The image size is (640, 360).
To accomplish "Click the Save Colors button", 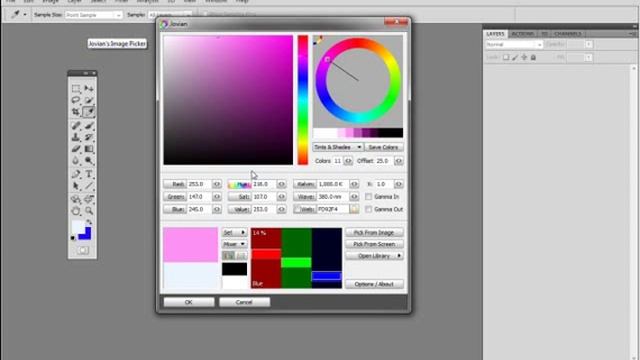I will tap(383, 147).
